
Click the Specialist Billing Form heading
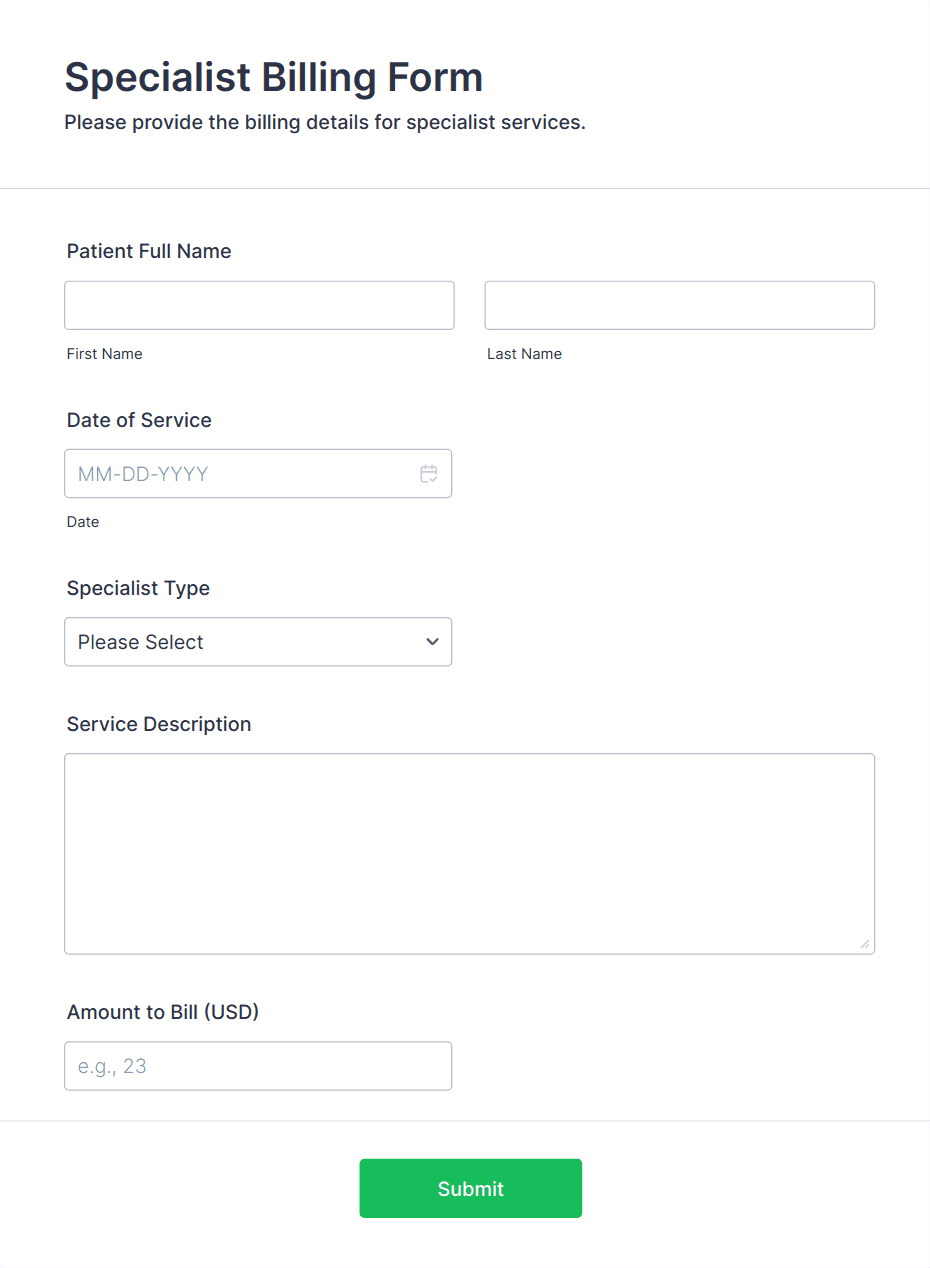click(273, 77)
